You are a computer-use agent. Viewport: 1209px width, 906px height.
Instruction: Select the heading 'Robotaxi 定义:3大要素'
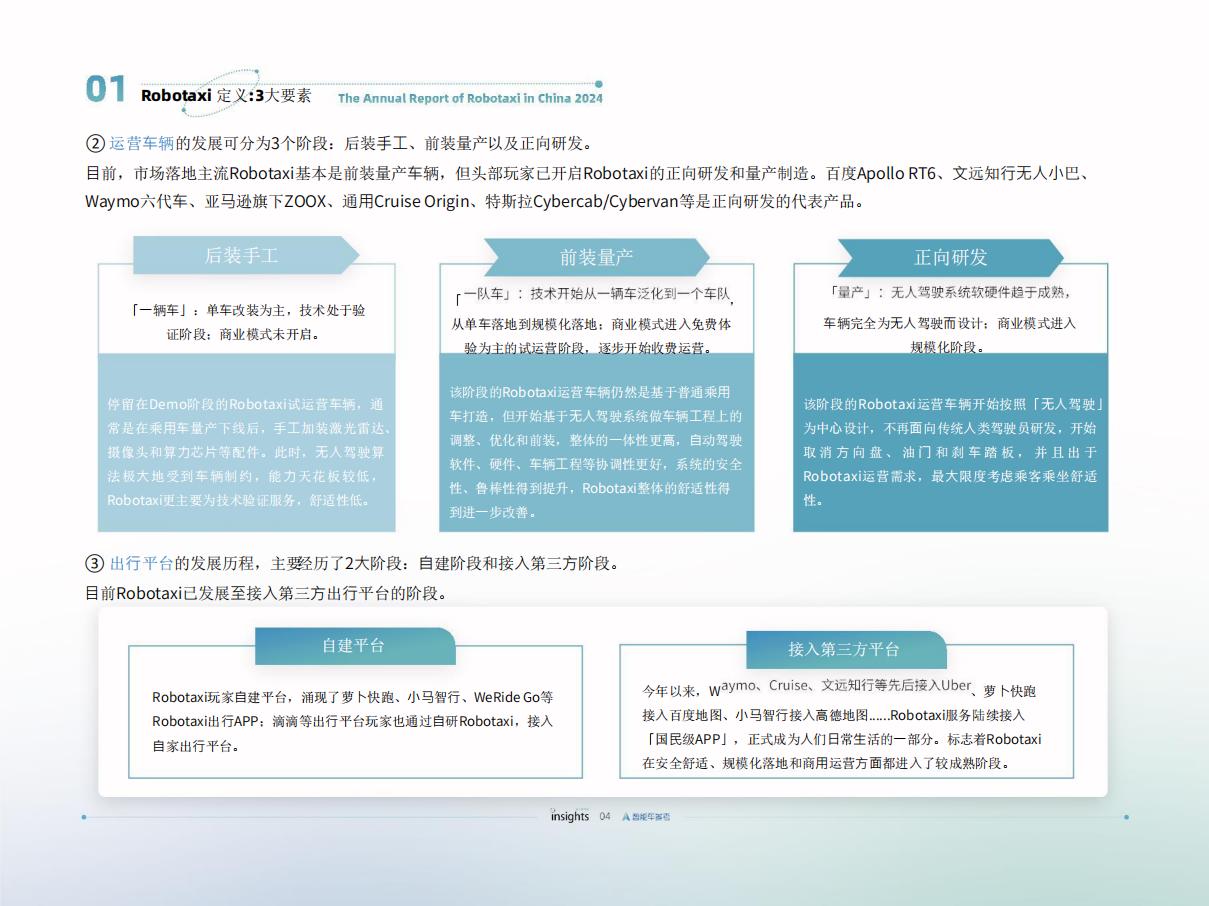[x=226, y=96]
